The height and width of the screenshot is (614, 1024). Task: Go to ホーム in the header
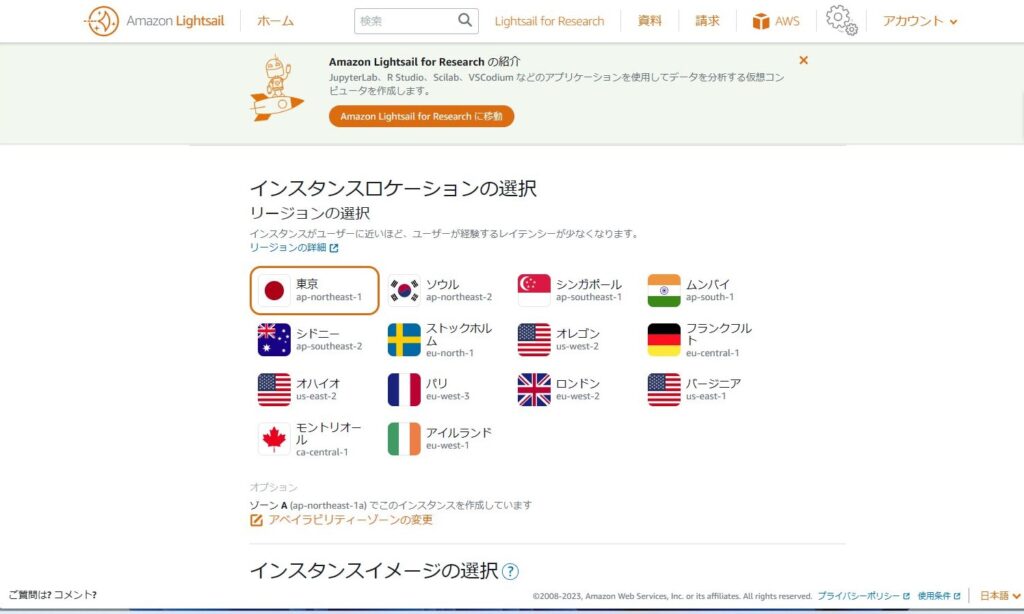point(276,21)
